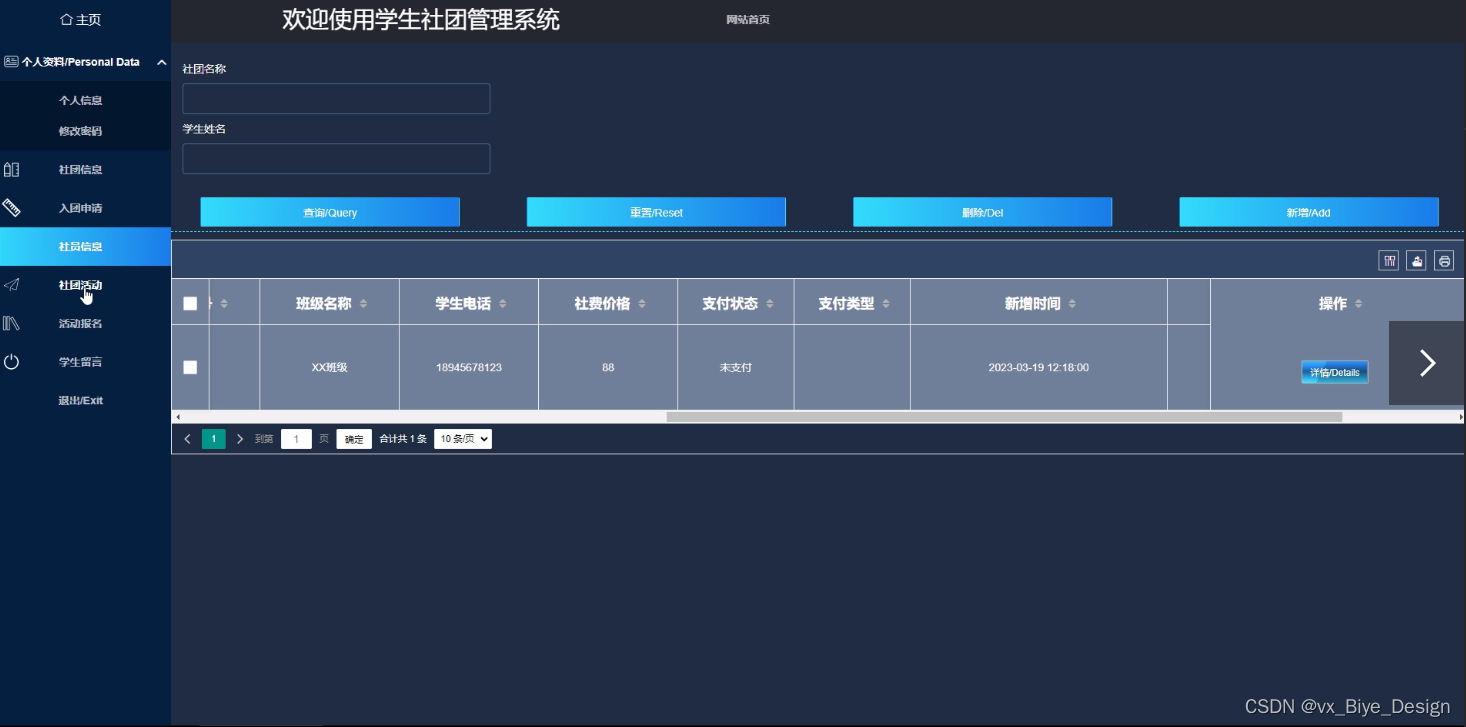Click the 未支付 status cell
1466x727 pixels.
click(x=736, y=367)
